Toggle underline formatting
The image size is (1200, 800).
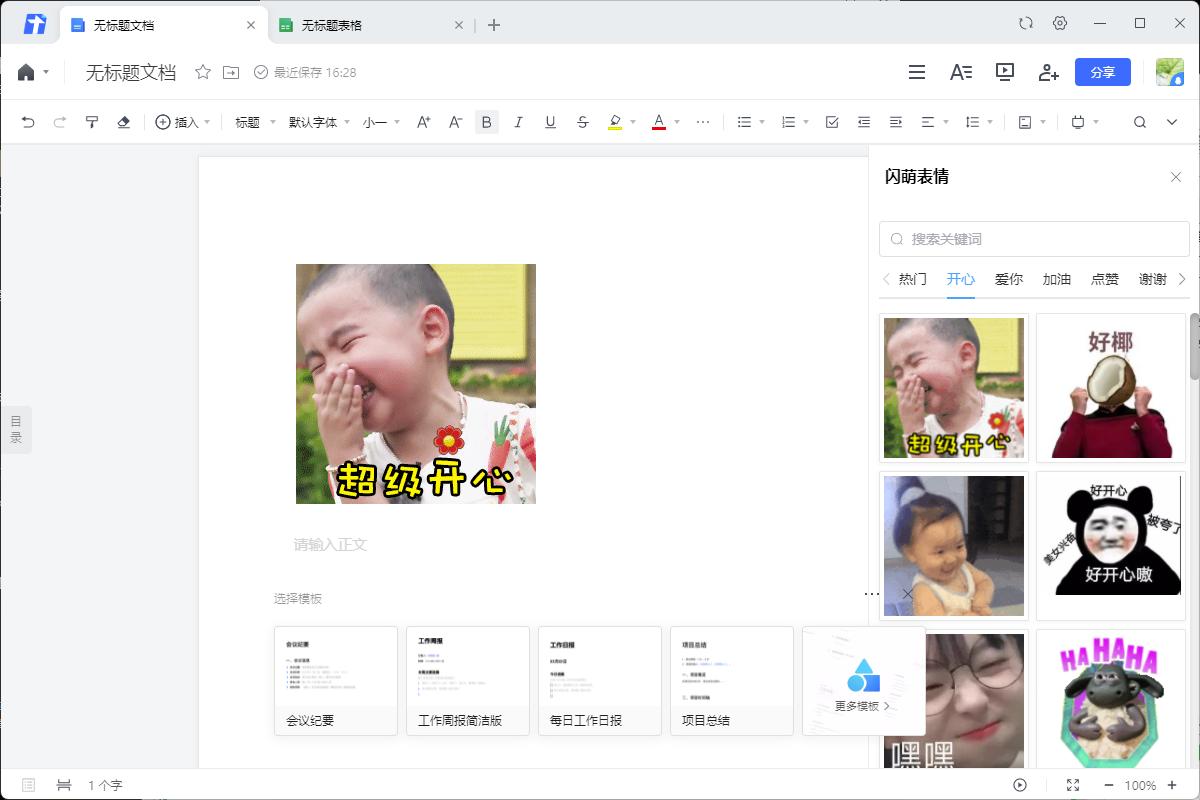(x=551, y=121)
